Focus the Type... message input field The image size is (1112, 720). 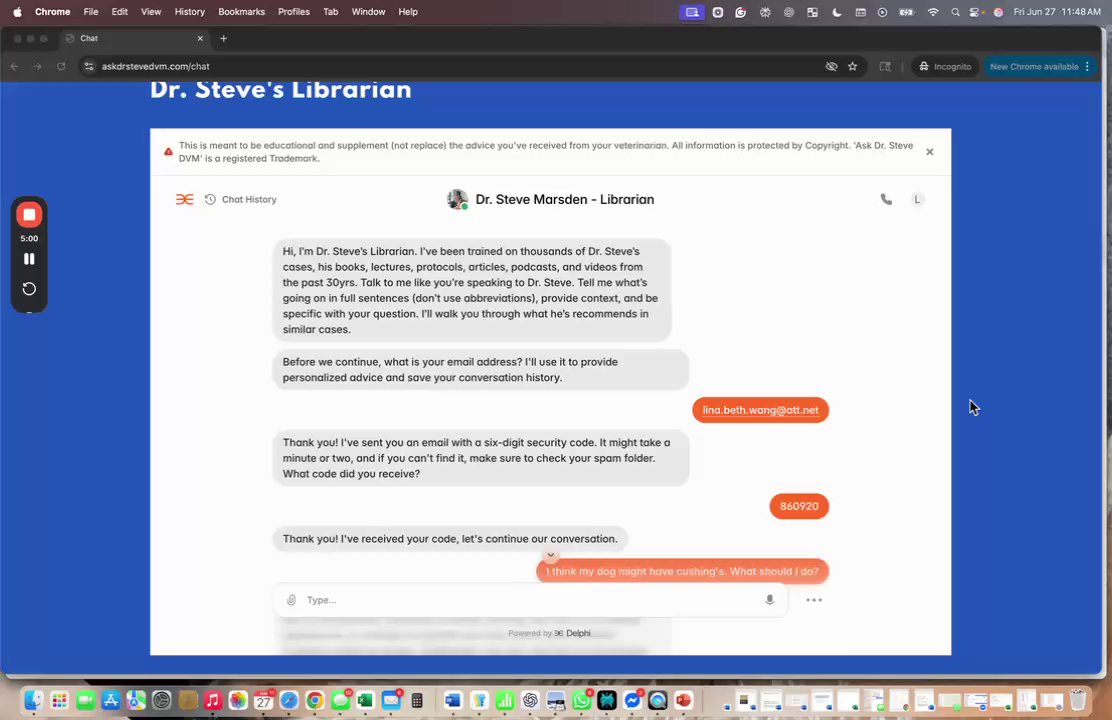click(x=530, y=600)
